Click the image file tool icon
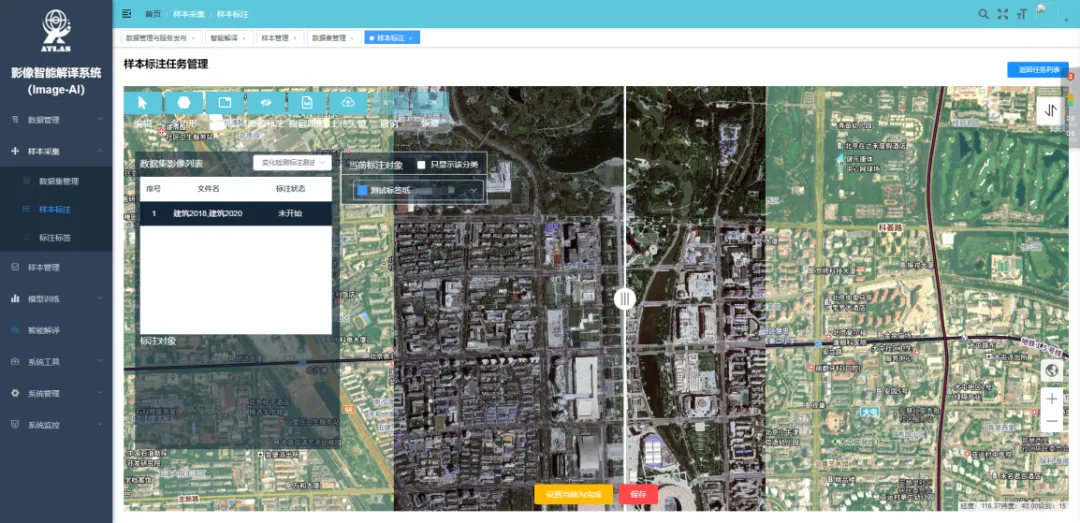The image size is (1080, 523). 307,102
